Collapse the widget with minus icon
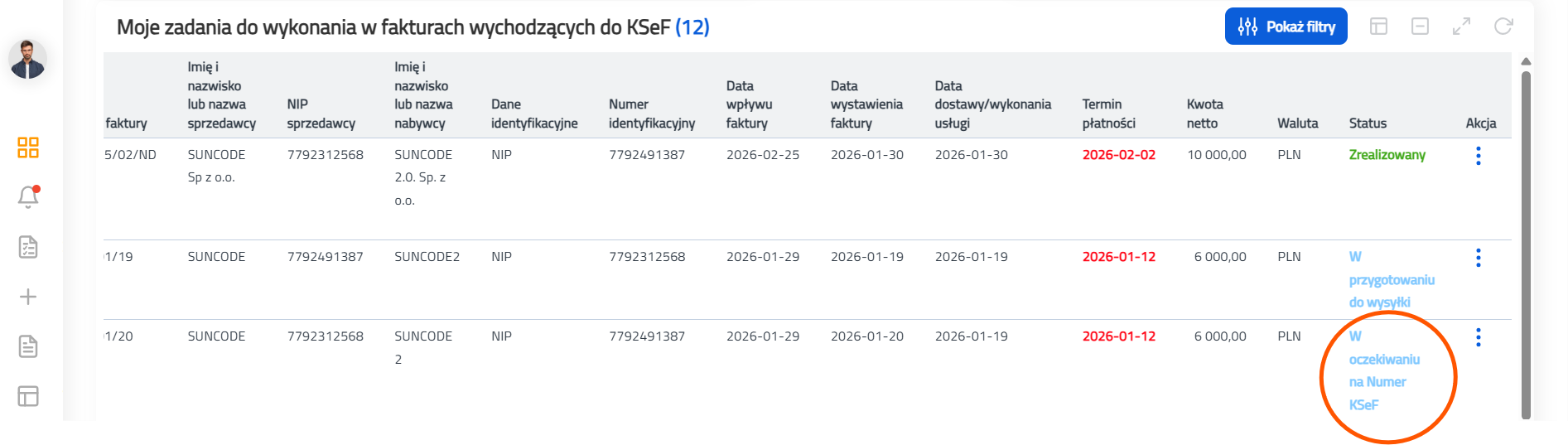Screen dimensions: 1568x445 coord(1420,27)
